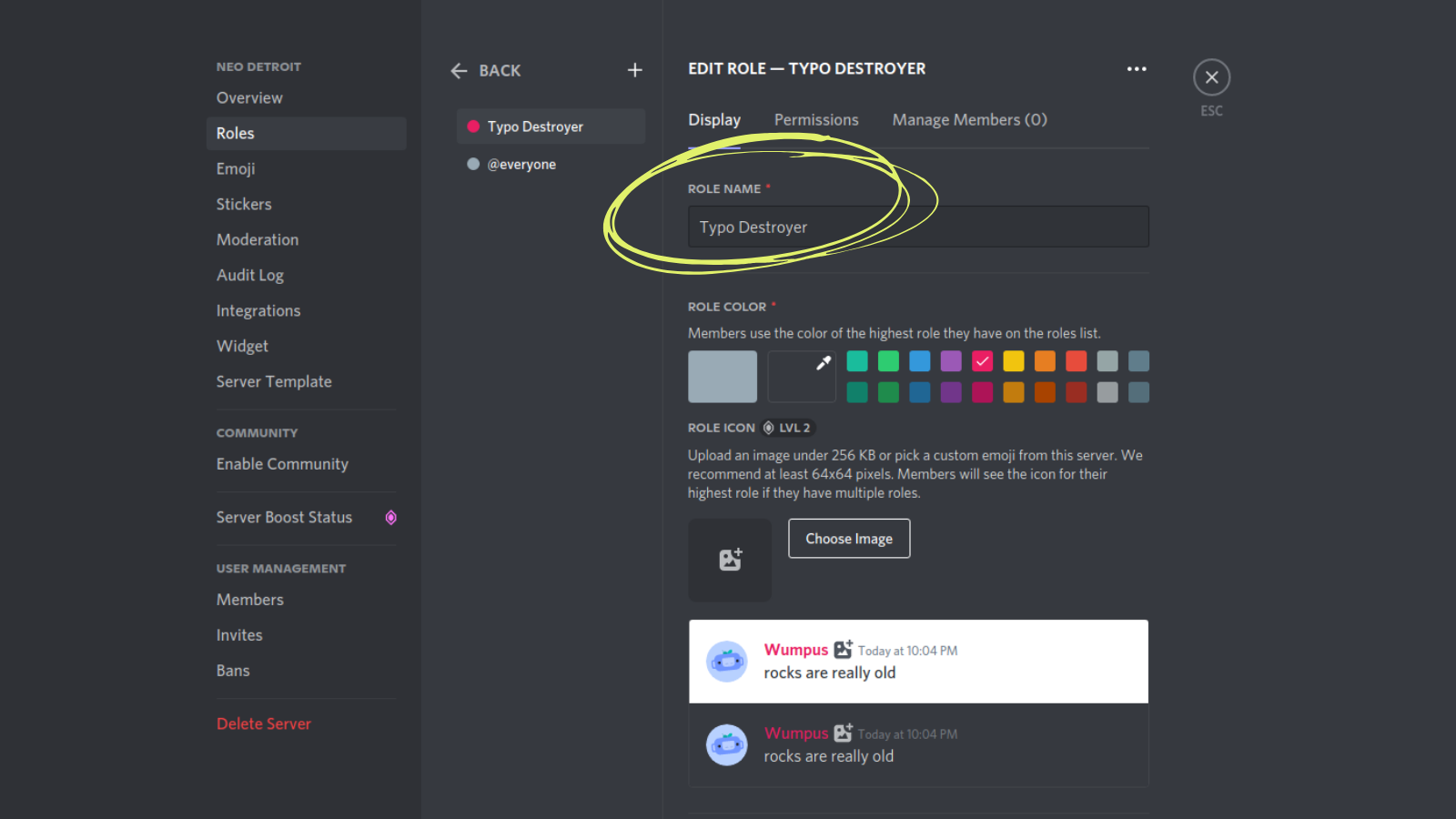Click the role icon badge next to Wumpus
Viewport: 1456px width, 819px height.
843,649
